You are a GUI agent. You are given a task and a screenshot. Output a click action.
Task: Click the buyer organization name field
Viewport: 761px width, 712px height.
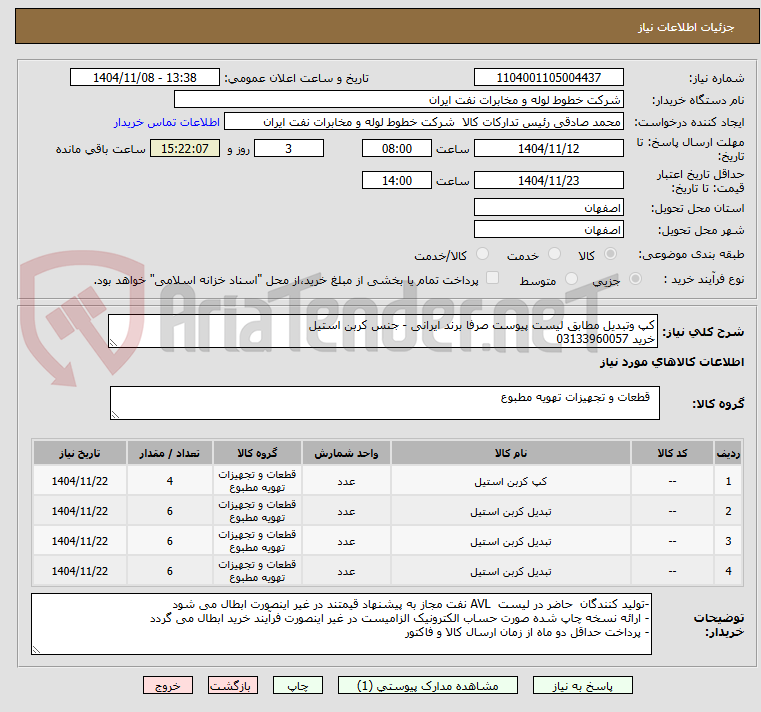pyautogui.click(x=398, y=100)
